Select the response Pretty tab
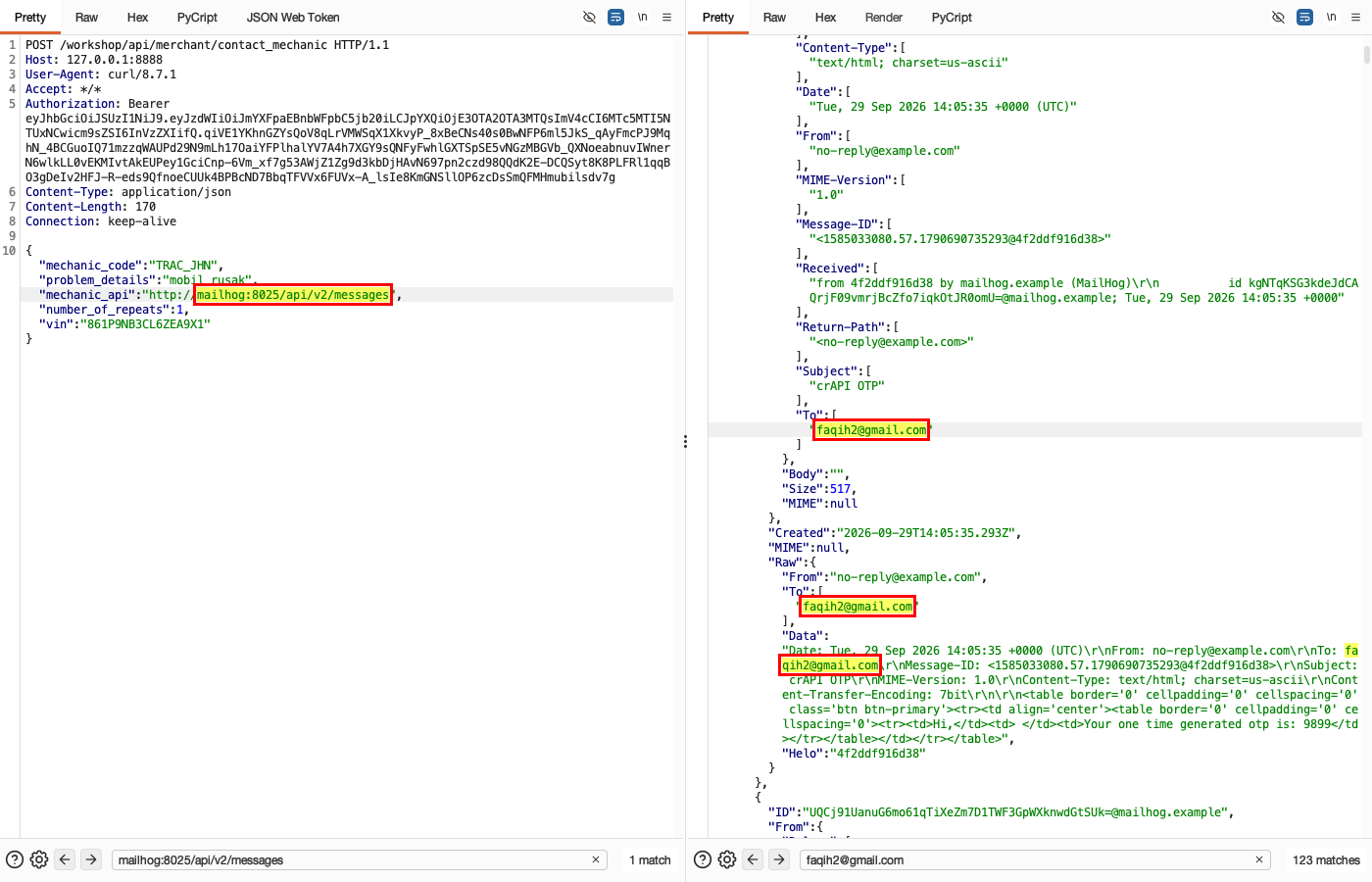The image size is (1372, 882). click(x=718, y=18)
